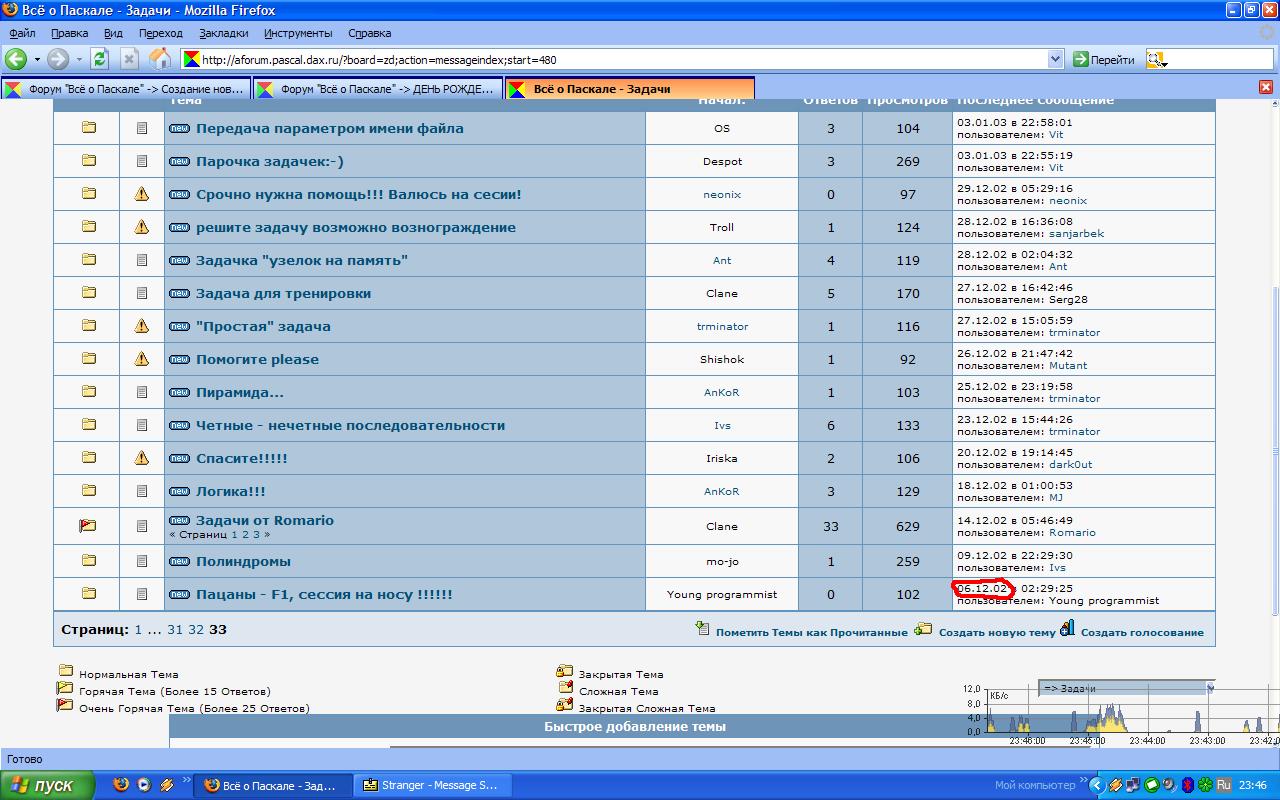Click the browser Back arrow button
This screenshot has height=800, width=1280.
pyautogui.click(x=16, y=59)
